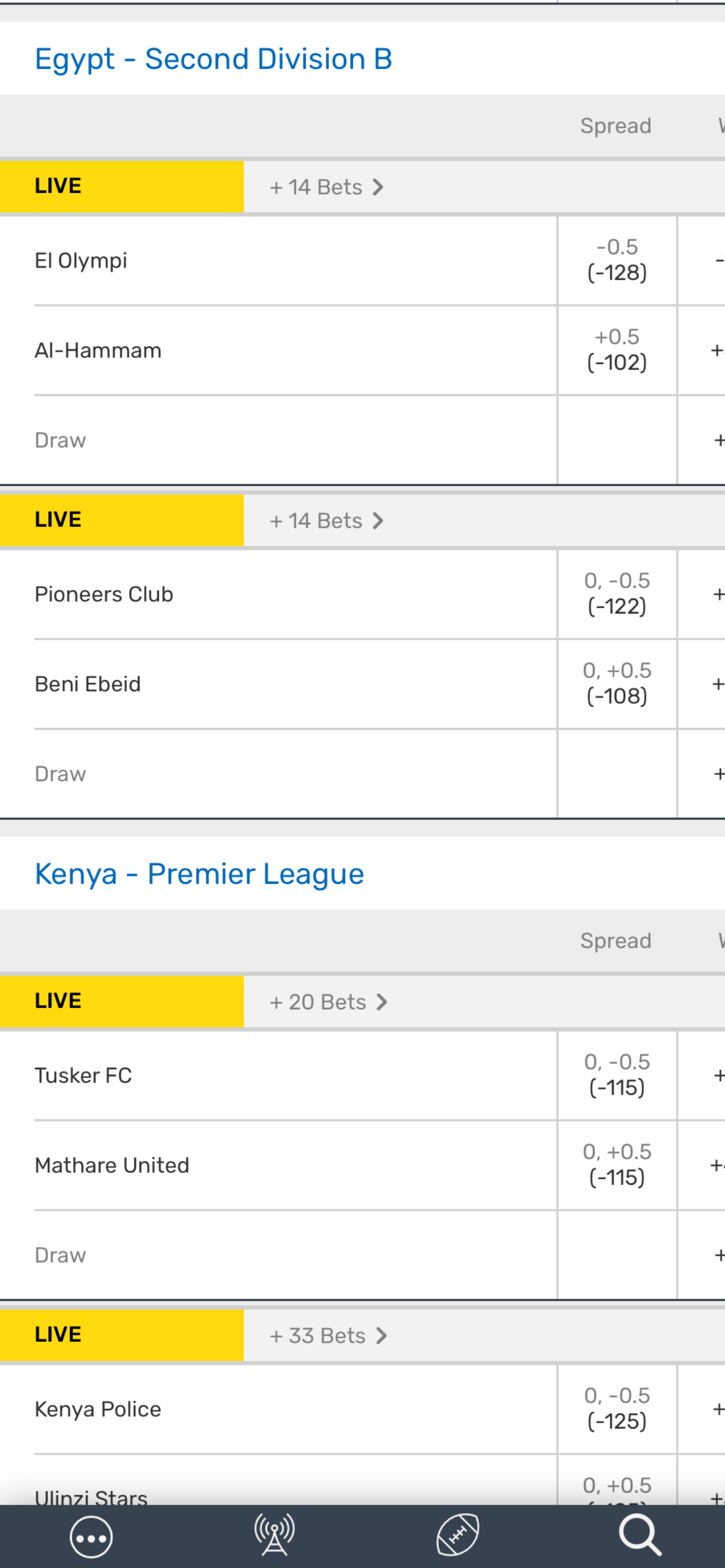Pick Beni Ebeid 0, +0.5 (-108) spread
The image size is (725, 1568).
(617, 684)
